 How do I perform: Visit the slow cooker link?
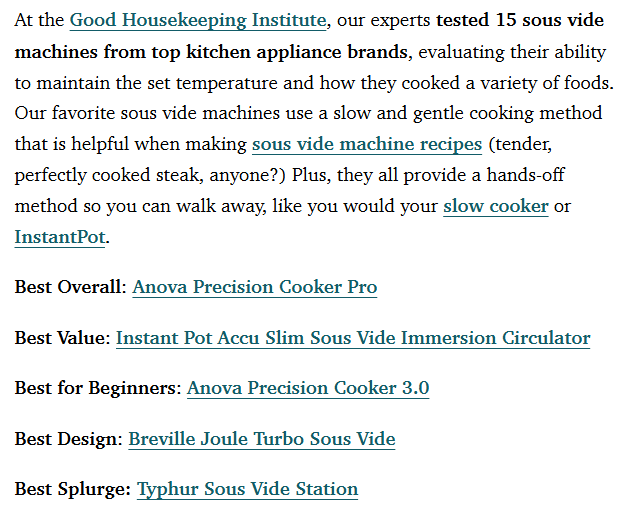(x=495, y=206)
